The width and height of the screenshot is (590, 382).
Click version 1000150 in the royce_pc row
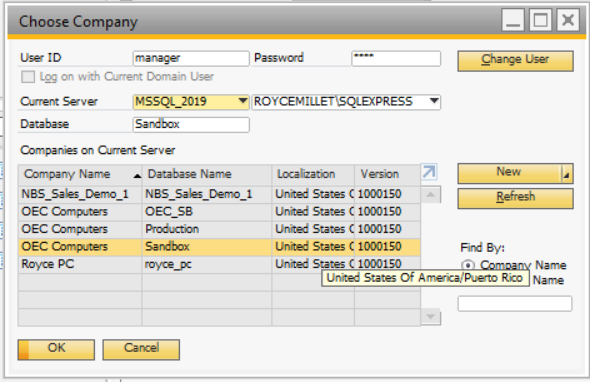(x=387, y=265)
